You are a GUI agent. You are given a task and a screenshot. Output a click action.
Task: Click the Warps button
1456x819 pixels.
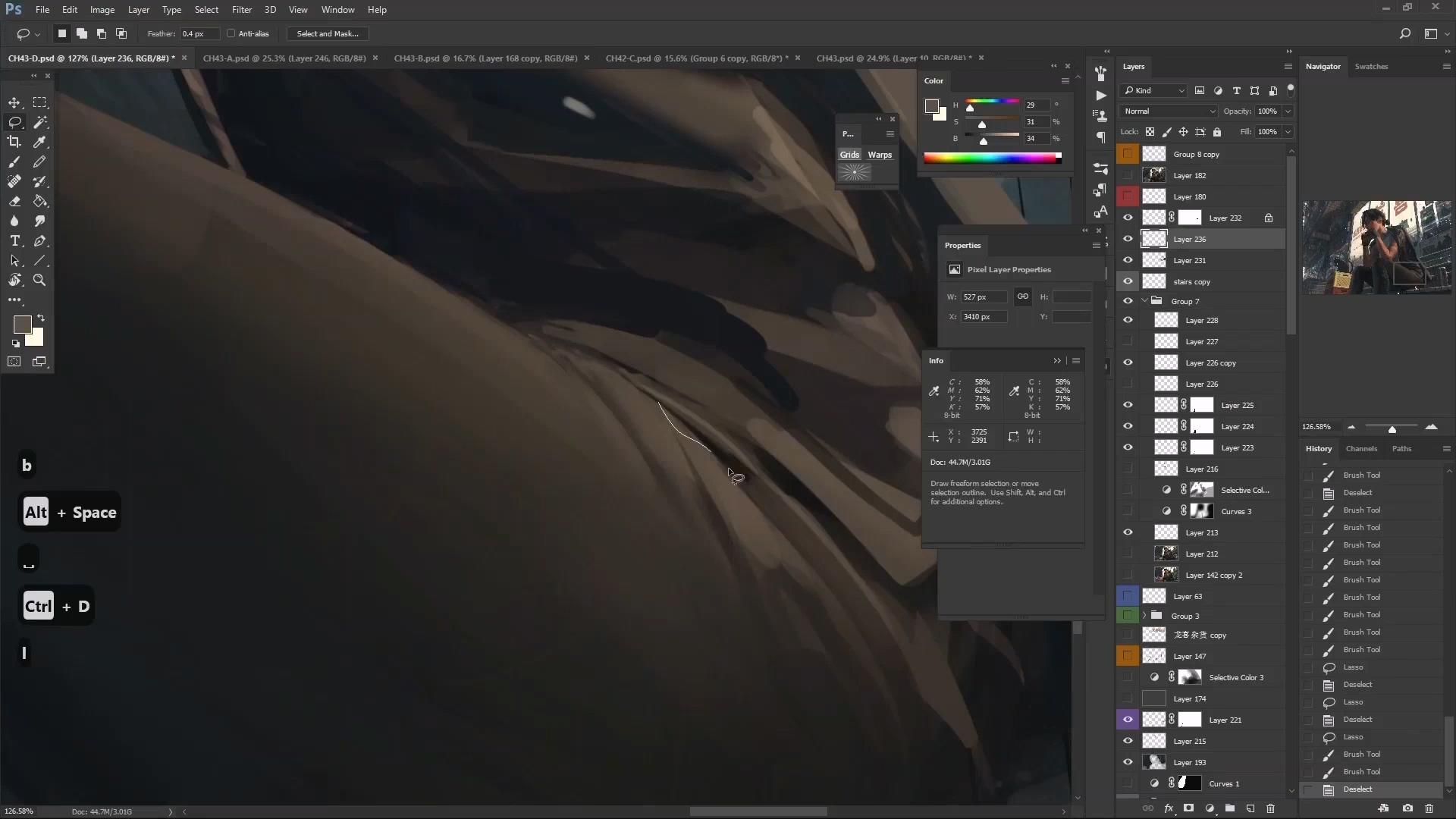tap(880, 155)
